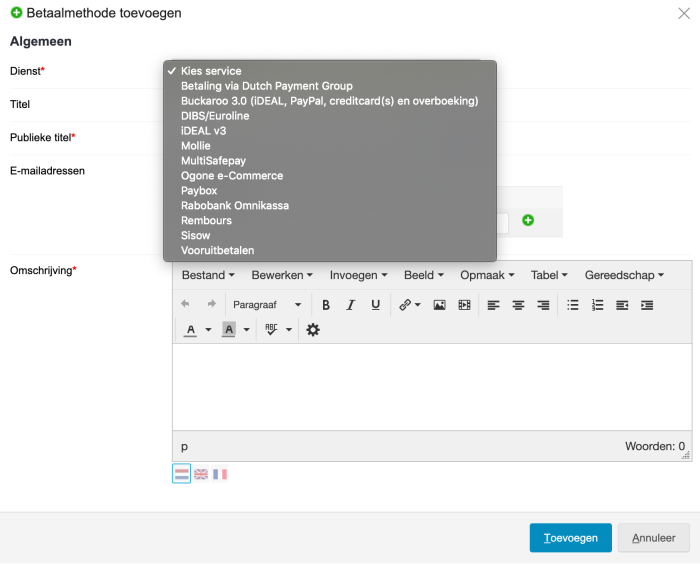This screenshot has width=700, height=564.
Task: Click the undo arrow in editor toolbar
Action: (x=185, y=305)
